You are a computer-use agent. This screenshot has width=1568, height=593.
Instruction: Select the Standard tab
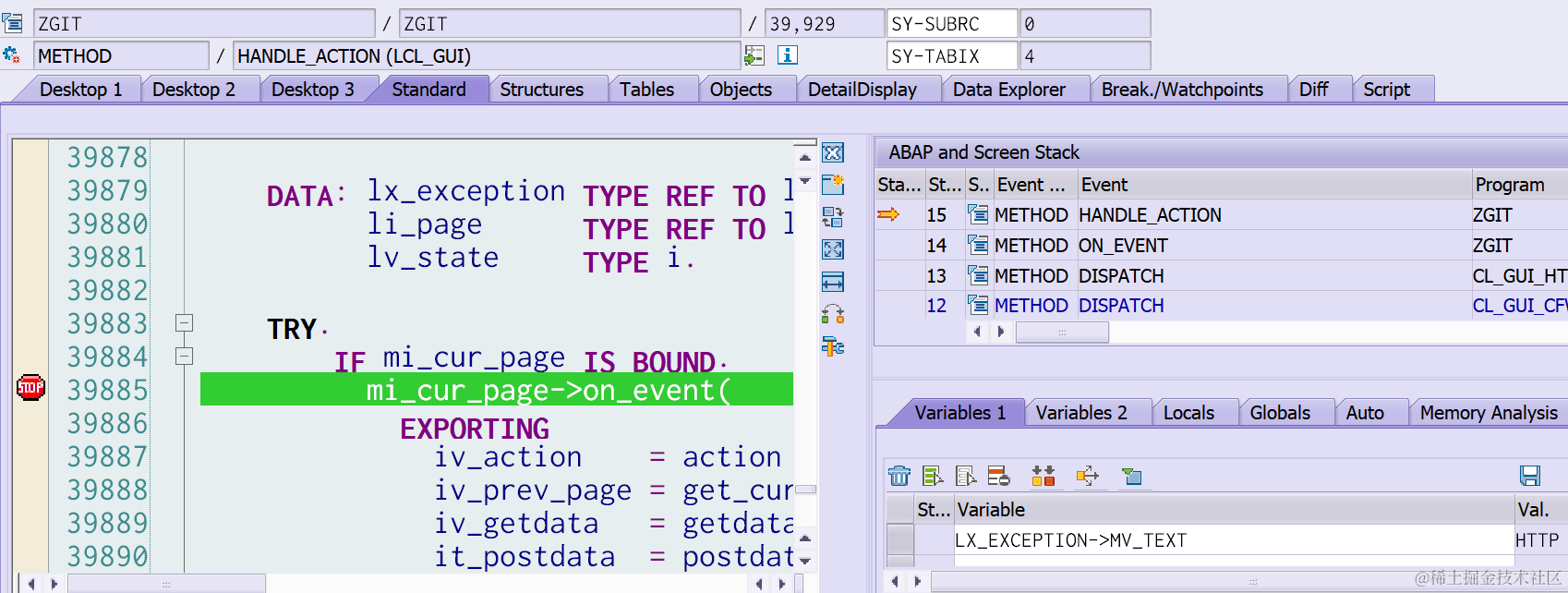(428, 90)
